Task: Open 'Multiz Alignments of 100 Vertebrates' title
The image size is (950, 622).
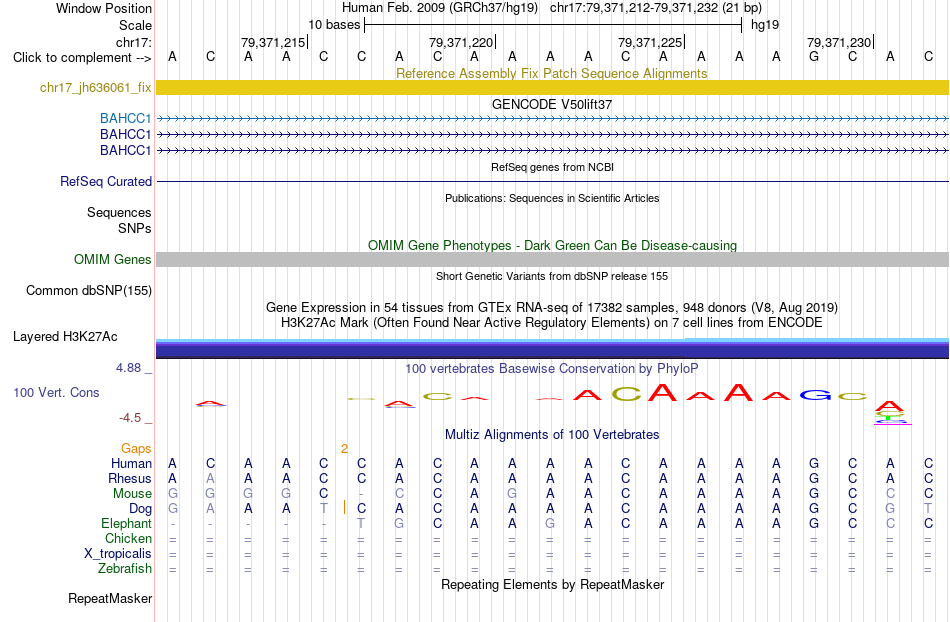Action: (552, 435)
